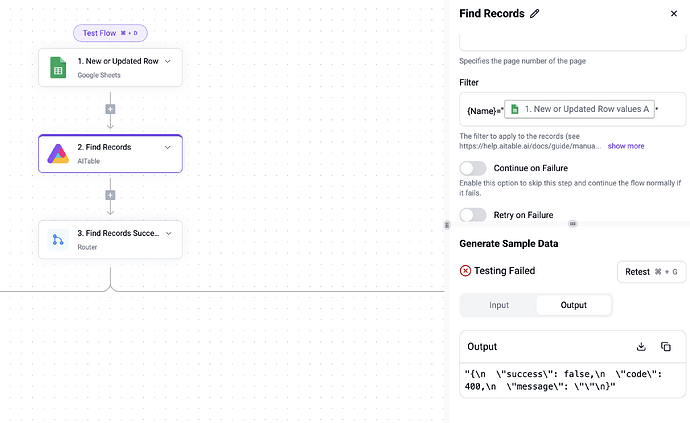
Task: Download the output using the download icon
Action: coord(641,347)
